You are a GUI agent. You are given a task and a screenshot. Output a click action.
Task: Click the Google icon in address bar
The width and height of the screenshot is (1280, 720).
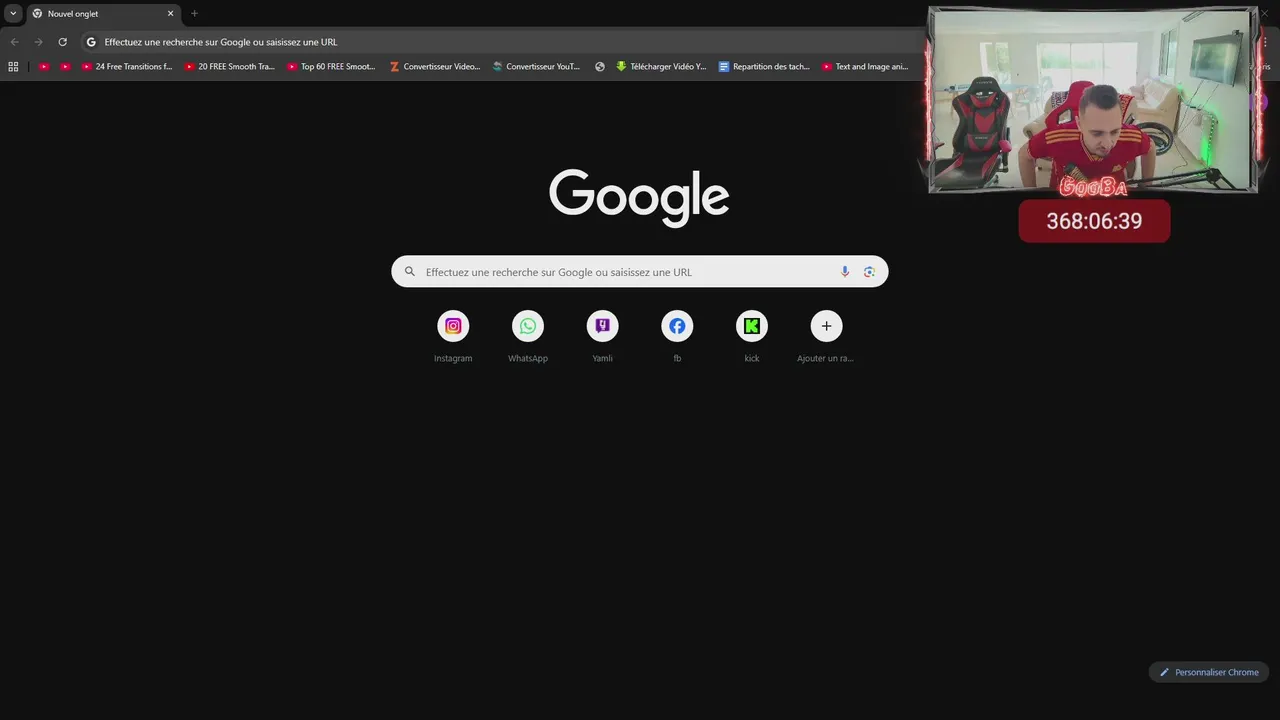point(91,42)
